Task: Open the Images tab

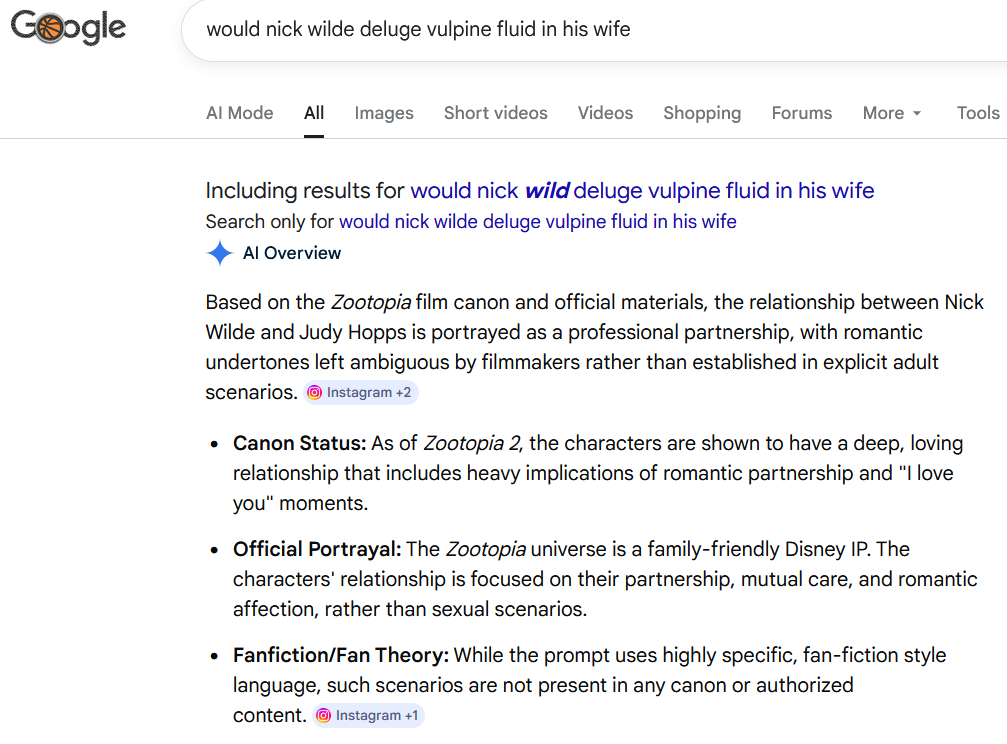Action: [x=384, y=113]
